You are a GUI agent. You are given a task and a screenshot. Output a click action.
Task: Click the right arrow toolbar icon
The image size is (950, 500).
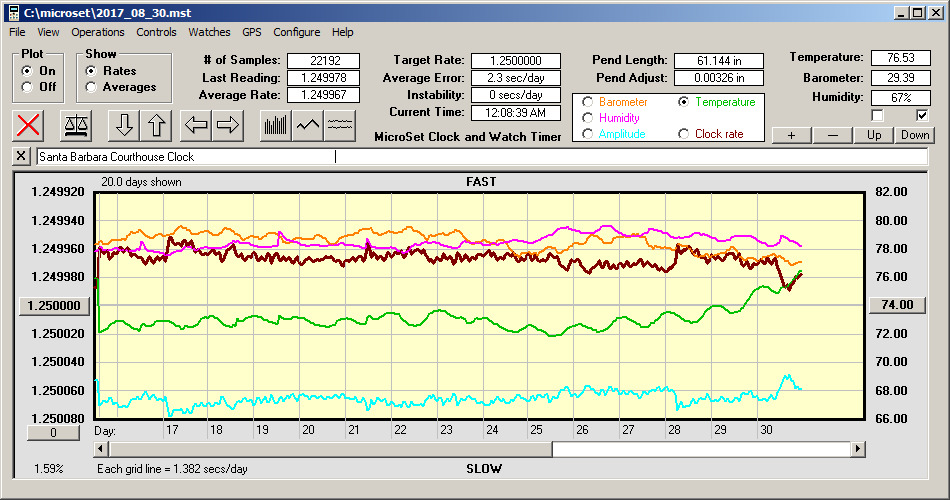point(228,125)
